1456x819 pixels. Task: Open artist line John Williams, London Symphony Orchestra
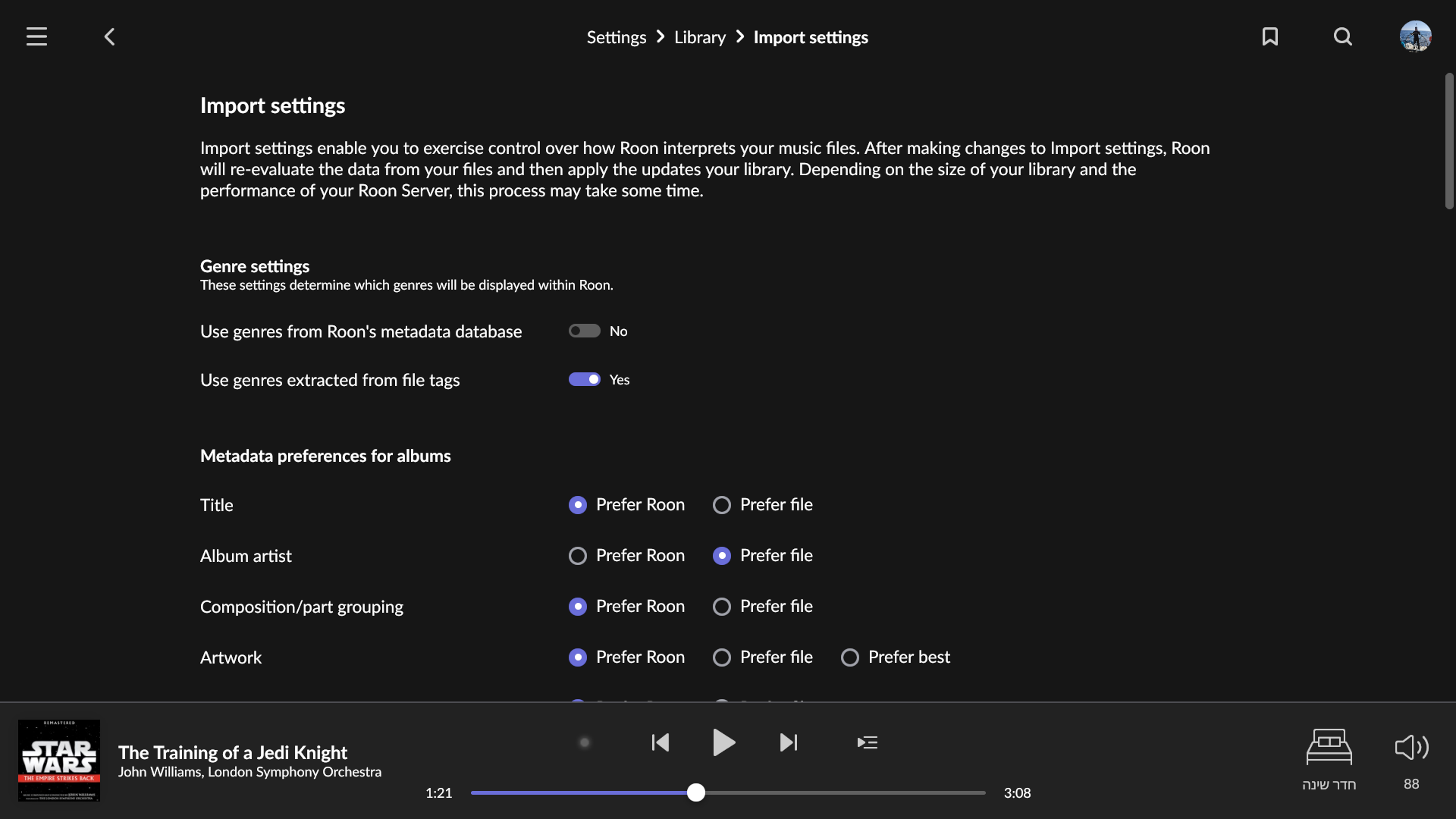pos(249,772)
